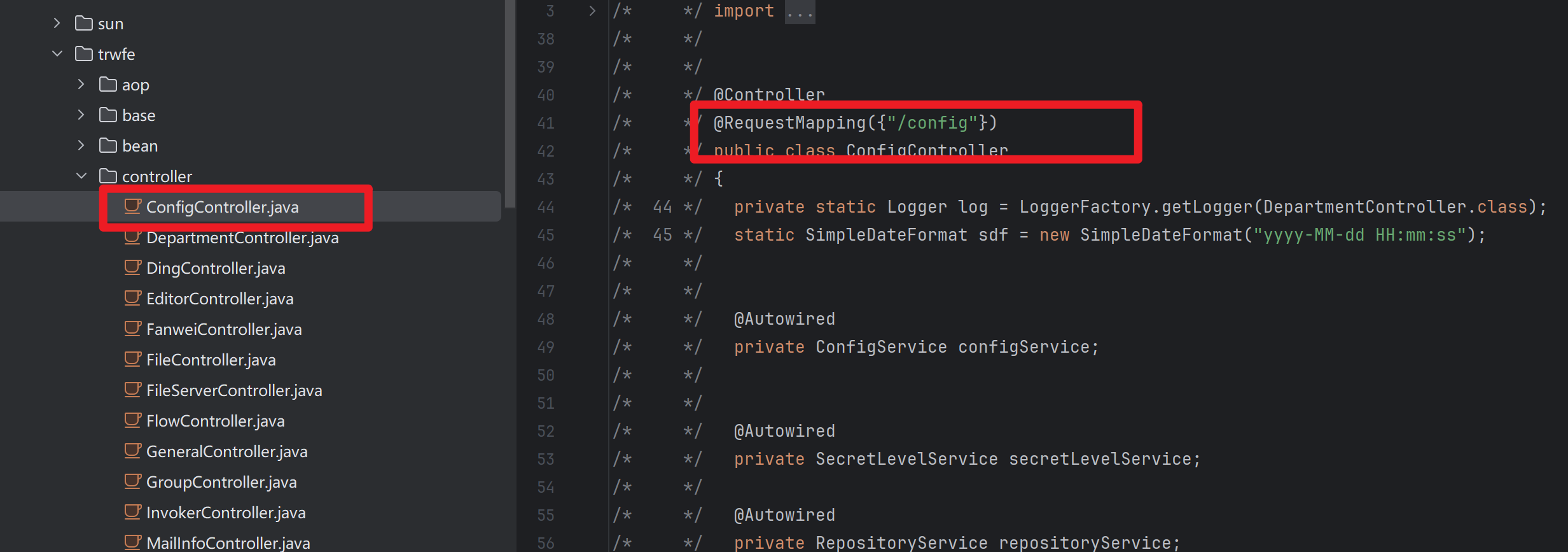Click the base folder icon
Image resolution: width=1568 pixels, height=552 pixels.
[108, 115]
